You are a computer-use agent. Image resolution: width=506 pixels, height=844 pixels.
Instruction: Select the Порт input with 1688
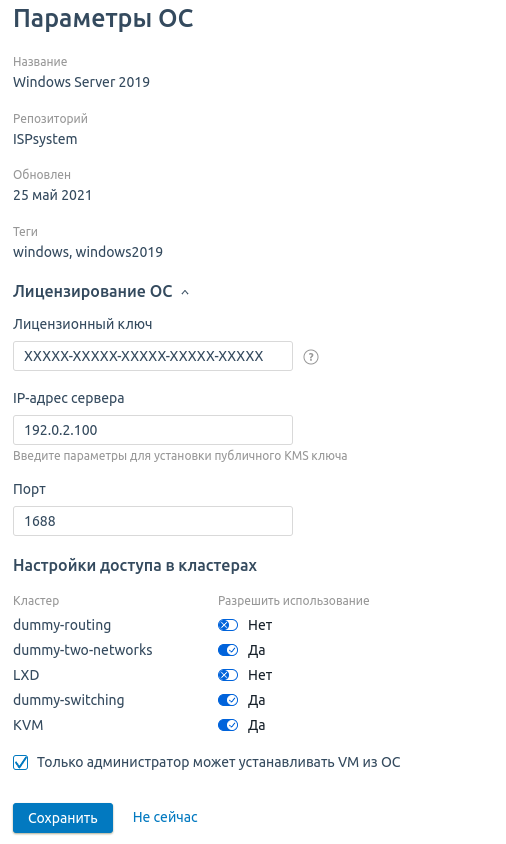[x=153, y=521]
